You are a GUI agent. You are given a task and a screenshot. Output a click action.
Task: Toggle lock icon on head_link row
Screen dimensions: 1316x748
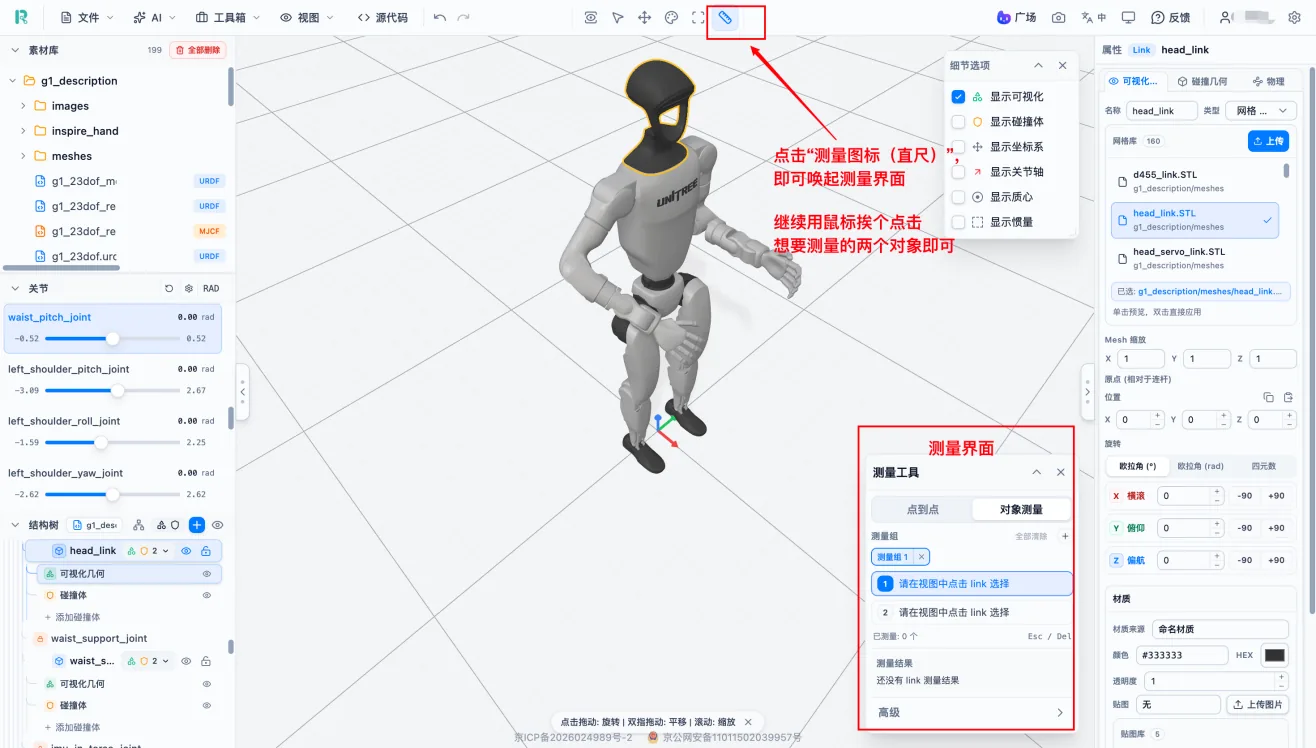tap(206, 551)
